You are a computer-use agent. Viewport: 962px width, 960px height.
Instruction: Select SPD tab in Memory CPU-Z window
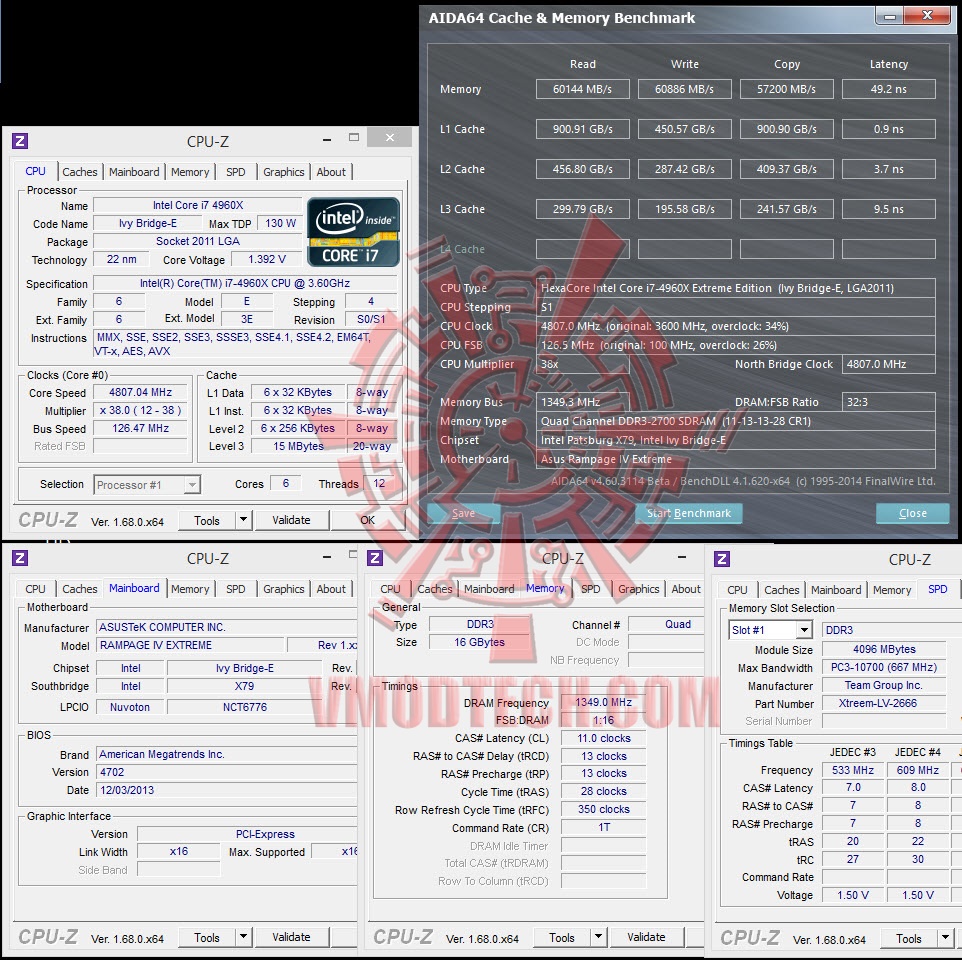[591, 589]
